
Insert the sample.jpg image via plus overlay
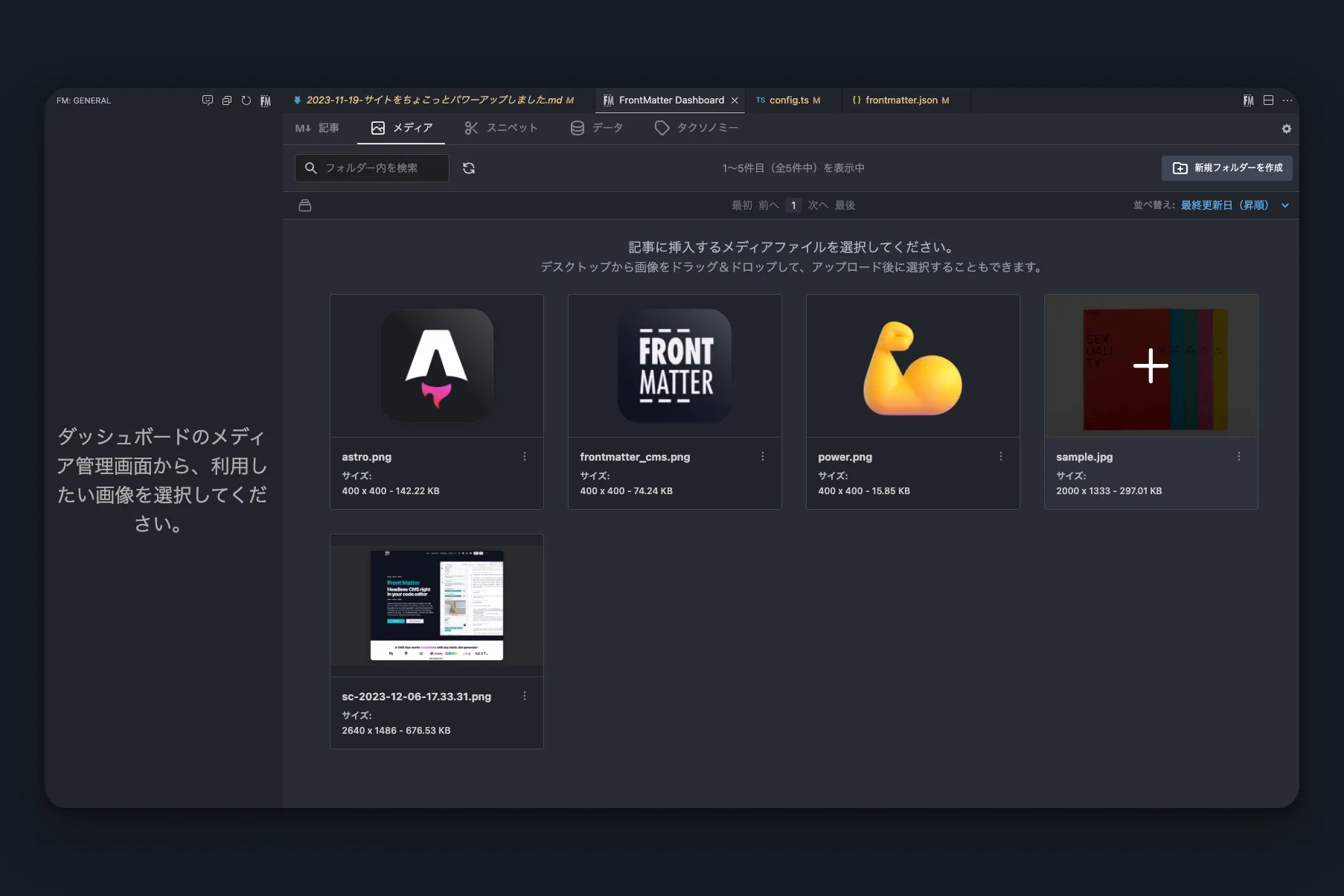tap(1151, 365)
